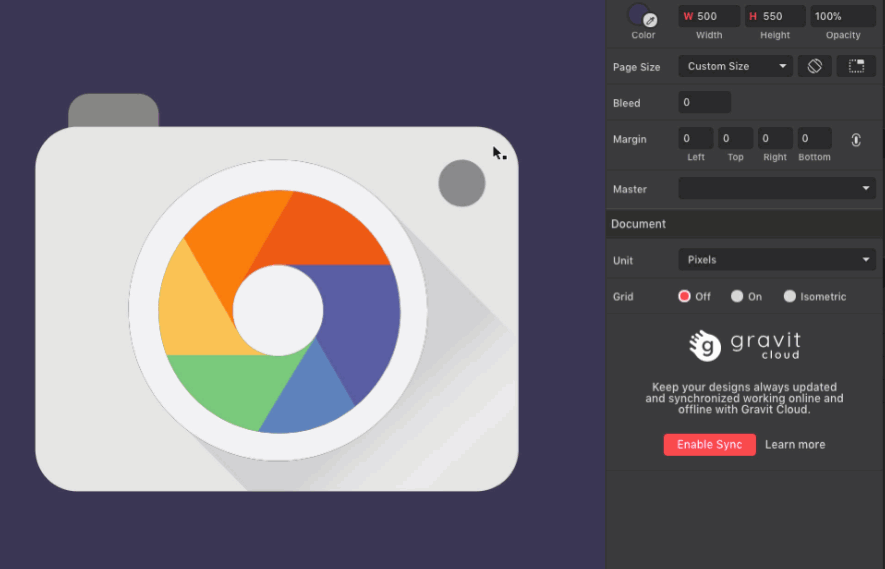This screenshot has height=569, width=885.
Task: Edit the Left margin field
Action: click(696, 138)
